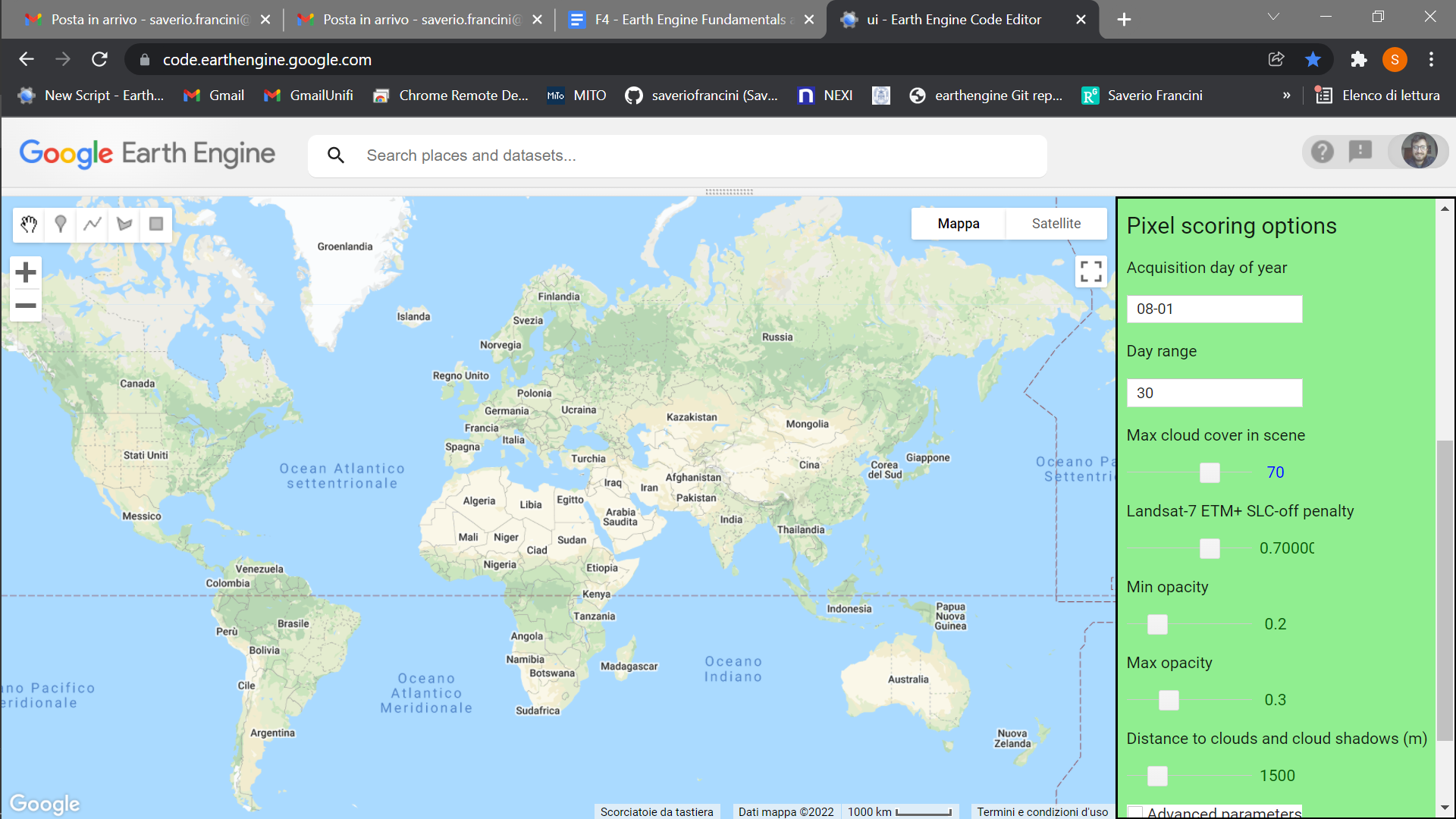Toggle fullscreen map view

[x=1090, y=271]
